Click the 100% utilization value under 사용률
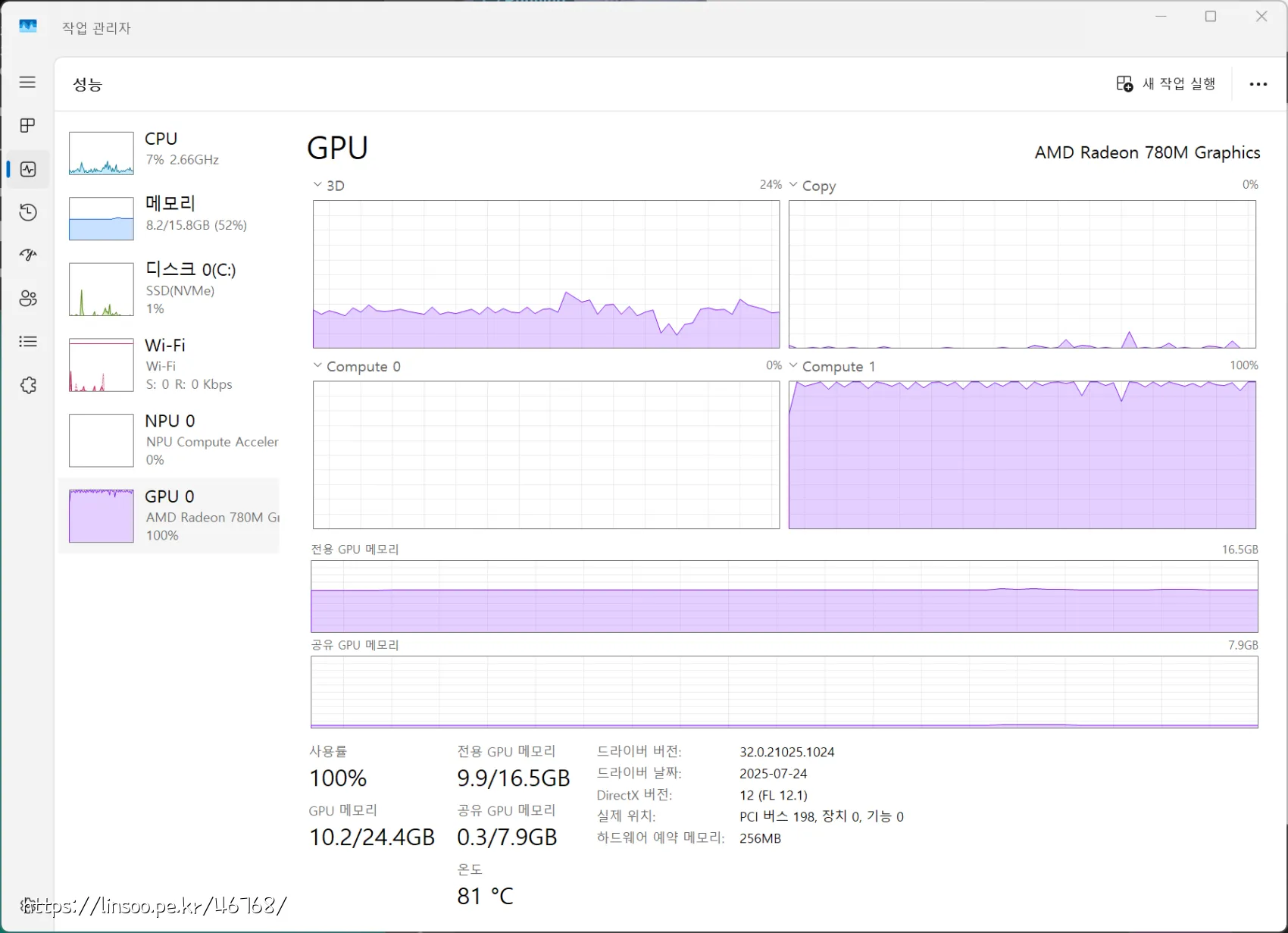The image size is (1288, 933). 338,778
